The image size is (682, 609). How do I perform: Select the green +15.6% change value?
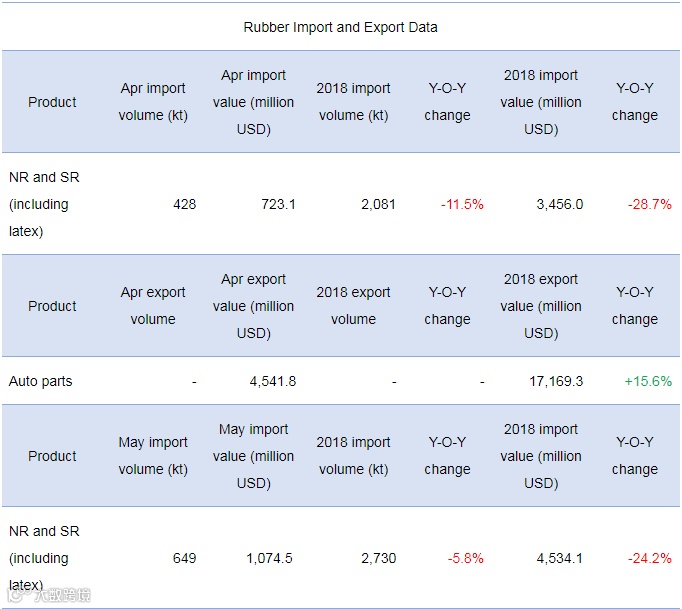point(648,381)
